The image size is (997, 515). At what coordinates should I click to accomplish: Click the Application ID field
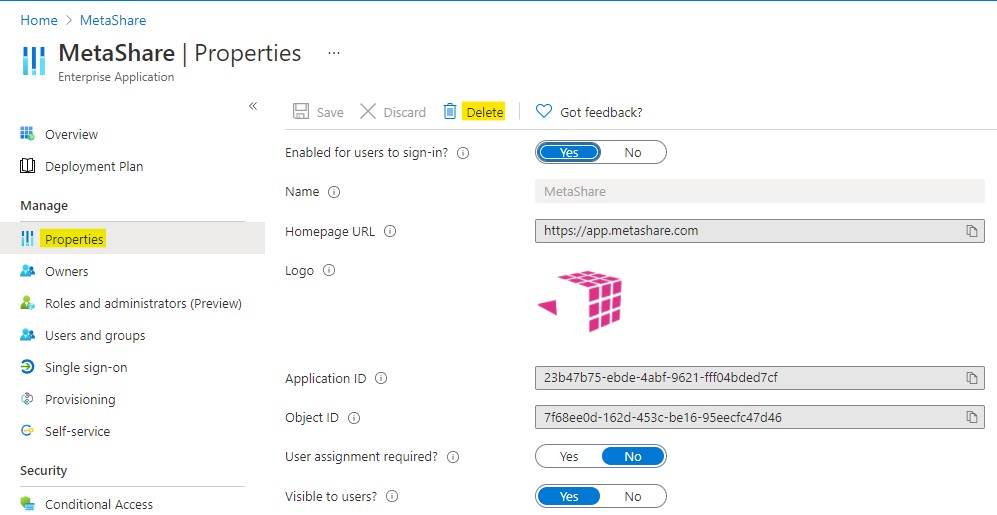click(760, 378)
